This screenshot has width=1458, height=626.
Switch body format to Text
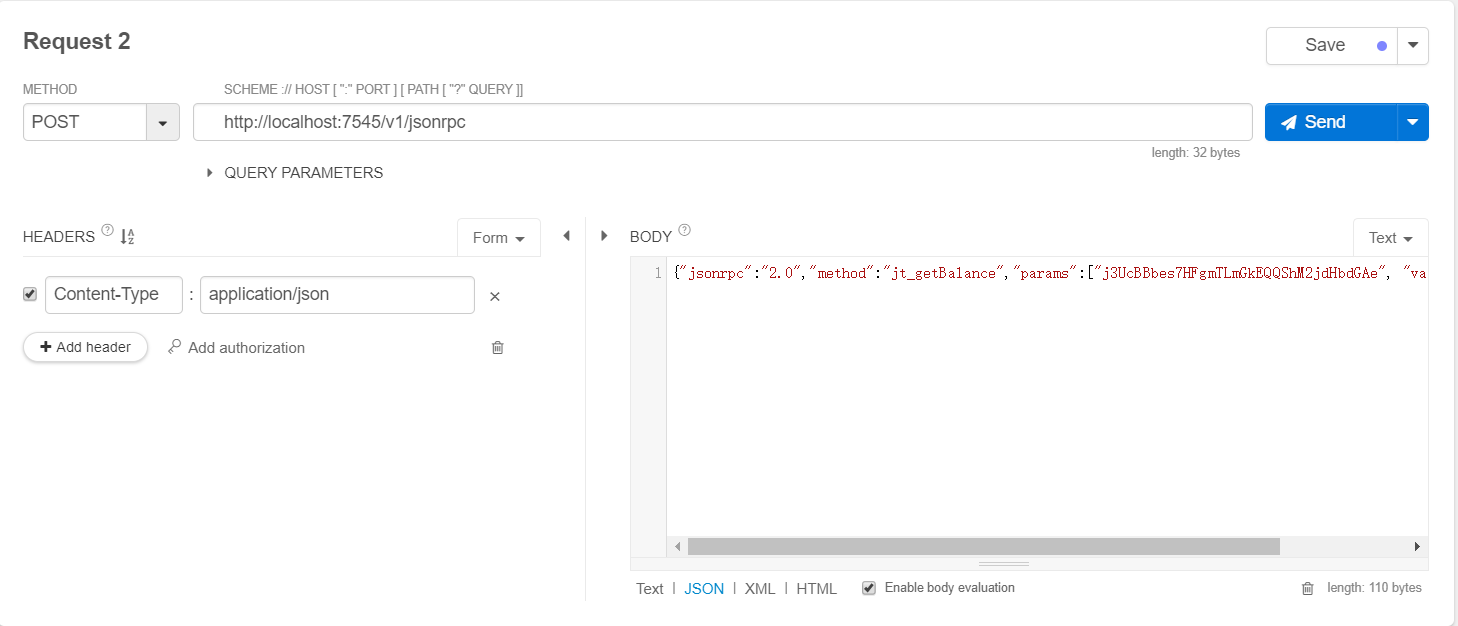pyautogui.click(x=649, y=589)
